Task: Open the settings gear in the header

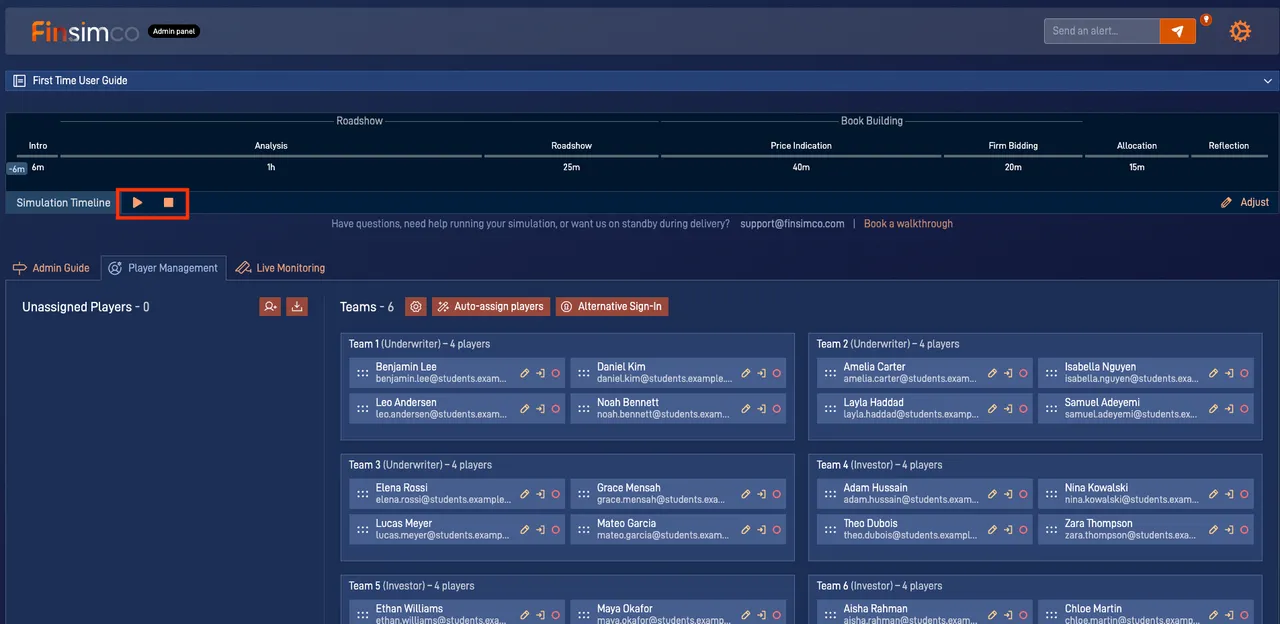Action: click(1240, 31)
